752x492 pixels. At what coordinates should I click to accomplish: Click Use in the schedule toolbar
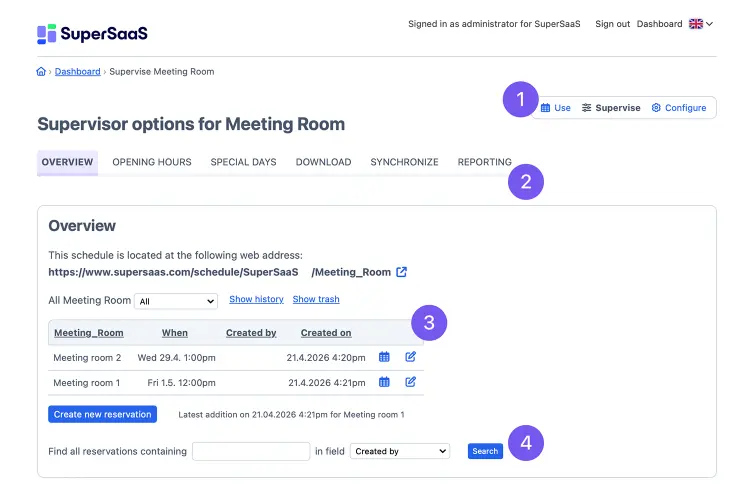(556, 108)
